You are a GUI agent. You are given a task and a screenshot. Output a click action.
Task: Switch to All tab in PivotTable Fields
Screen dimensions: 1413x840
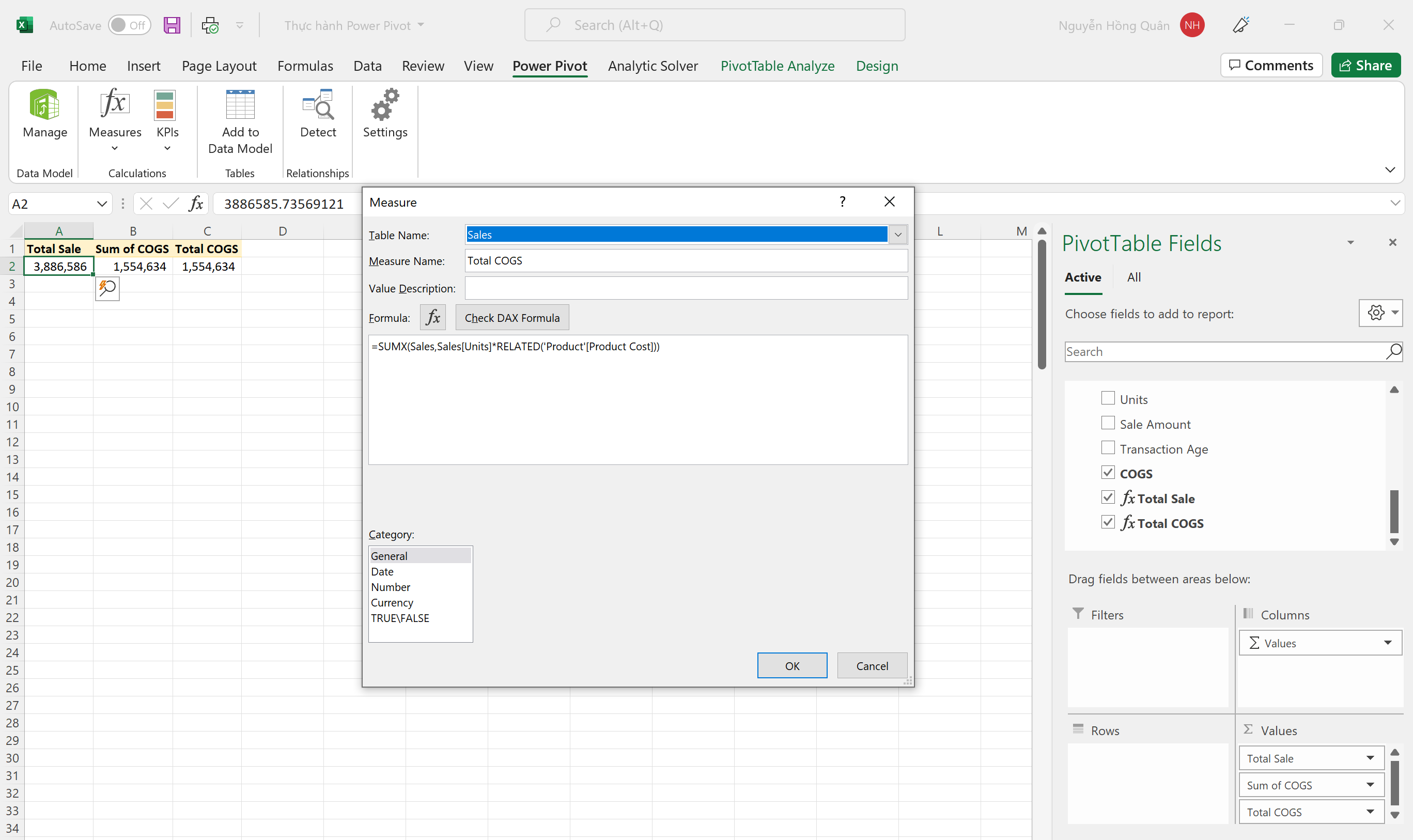[x=1133, y=277]
